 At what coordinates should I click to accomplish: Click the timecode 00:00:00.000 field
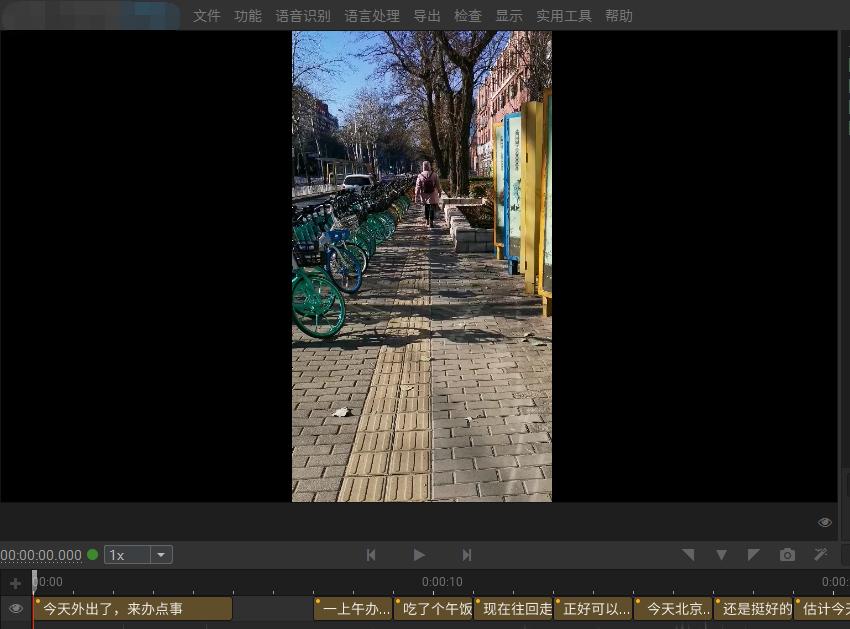click(x=41, y=555)
